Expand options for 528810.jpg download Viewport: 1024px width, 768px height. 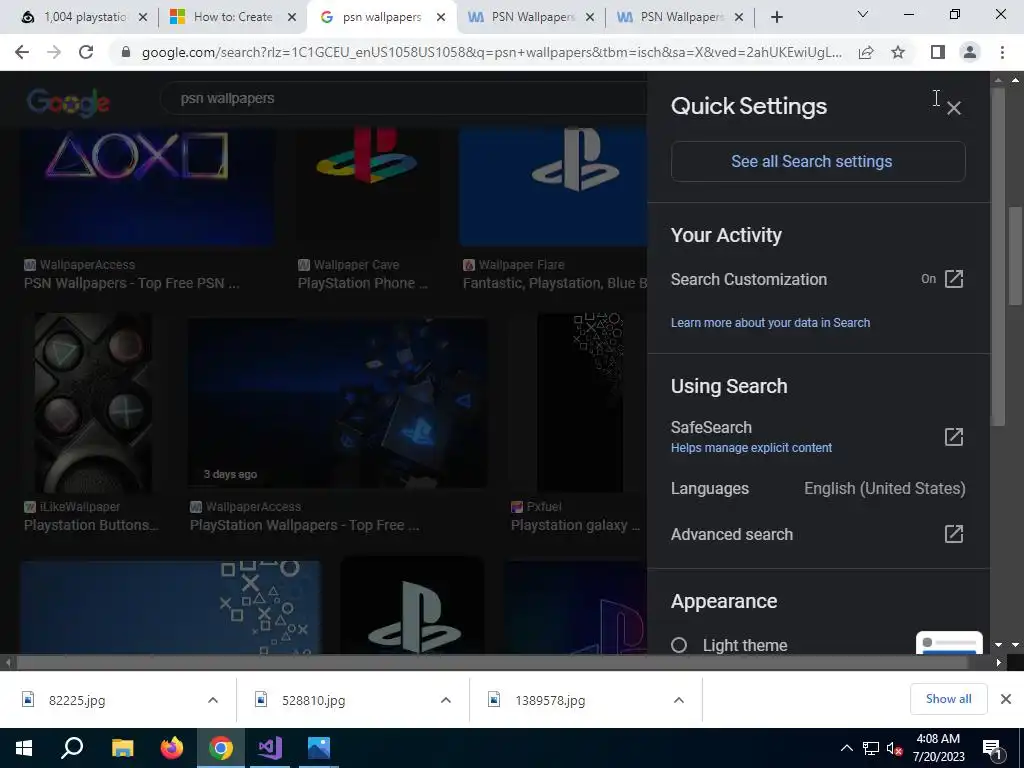click(446, 700)
